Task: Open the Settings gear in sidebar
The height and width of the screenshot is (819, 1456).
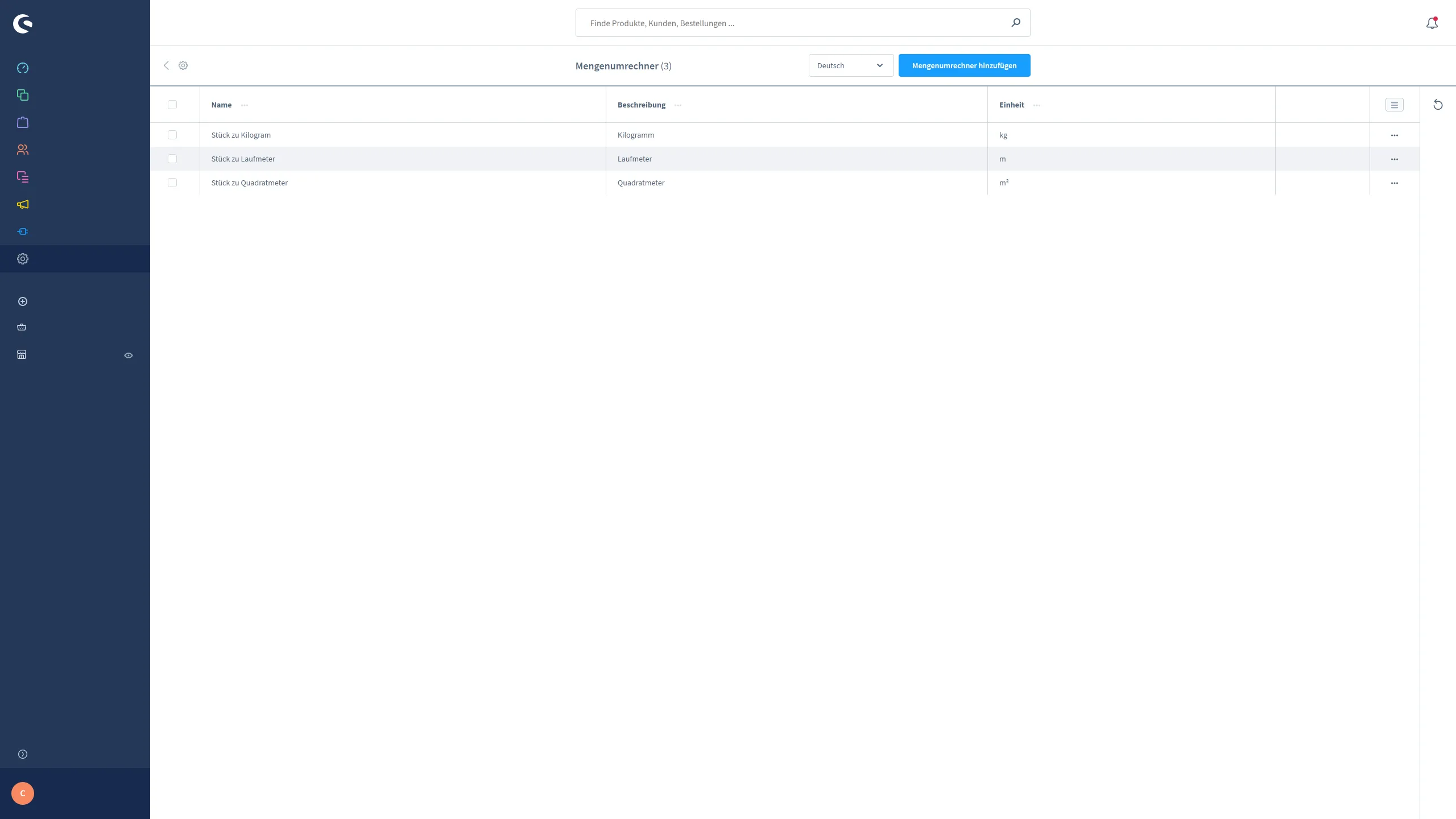Action: click(23, 259)
